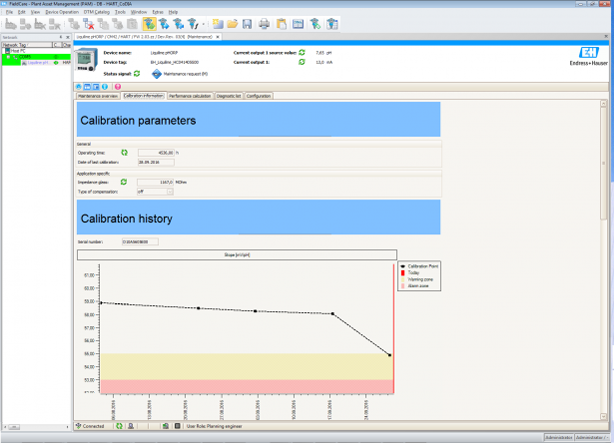
Task: Open the File menu
Action: pyautogui.click(x=9, y=12)
